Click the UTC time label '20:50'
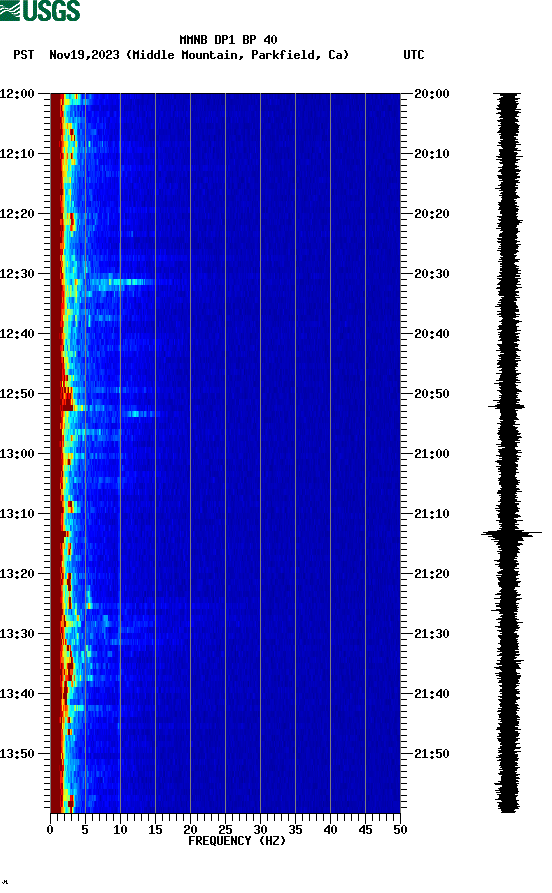This screenshot has width=552, height=893. (432, 394)
